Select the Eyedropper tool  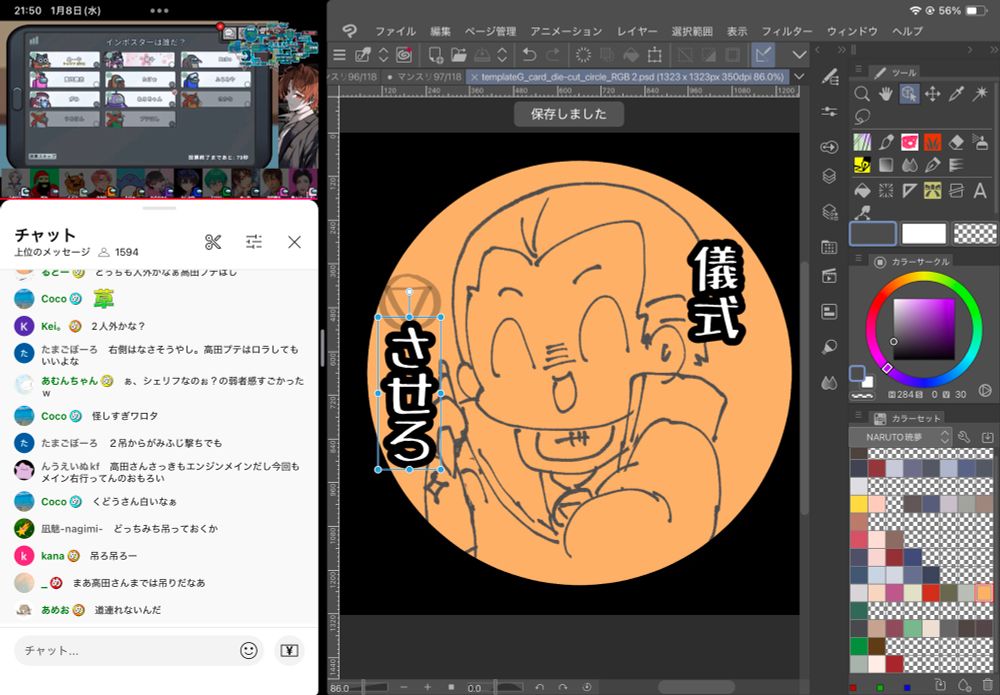[x=956, y=94]
